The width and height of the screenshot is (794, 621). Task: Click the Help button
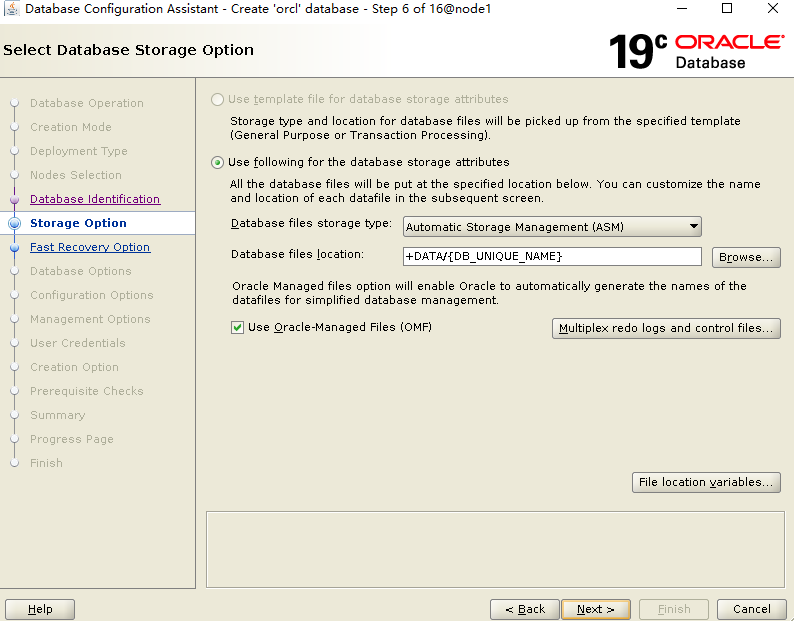pyautogui.click(x=40, y=609)
